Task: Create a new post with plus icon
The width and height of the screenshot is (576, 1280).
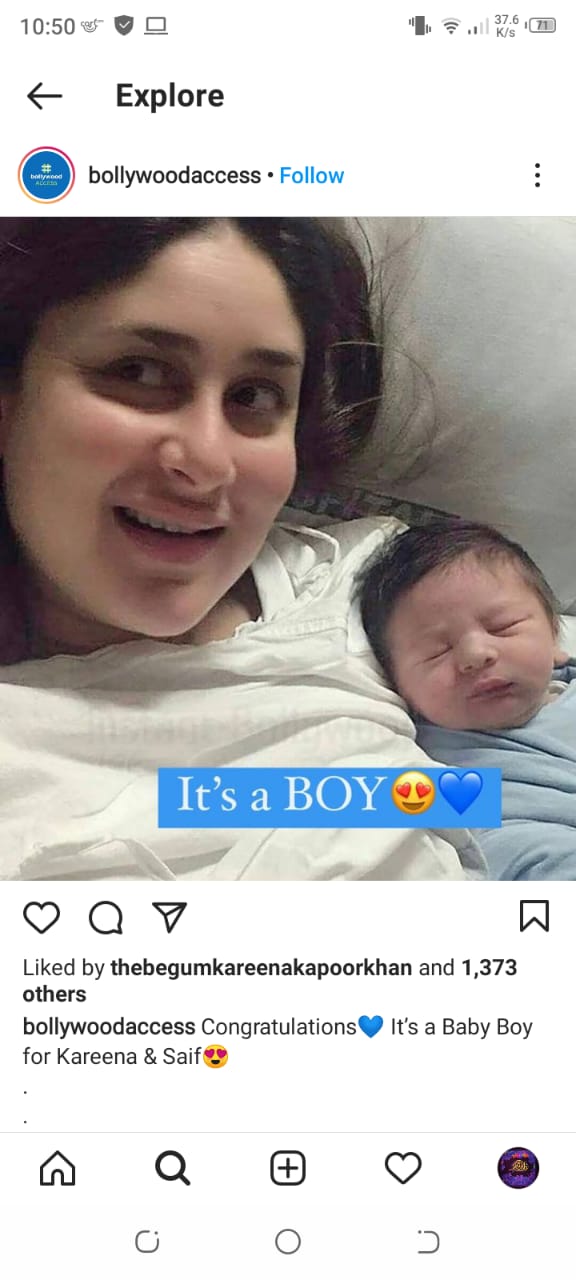Action: pos(288,1167)
